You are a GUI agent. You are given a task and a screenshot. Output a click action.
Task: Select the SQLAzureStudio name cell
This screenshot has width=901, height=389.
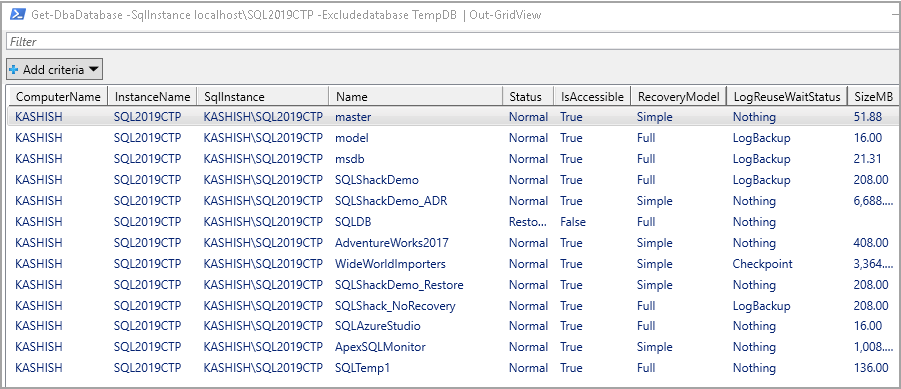(378, 326)
